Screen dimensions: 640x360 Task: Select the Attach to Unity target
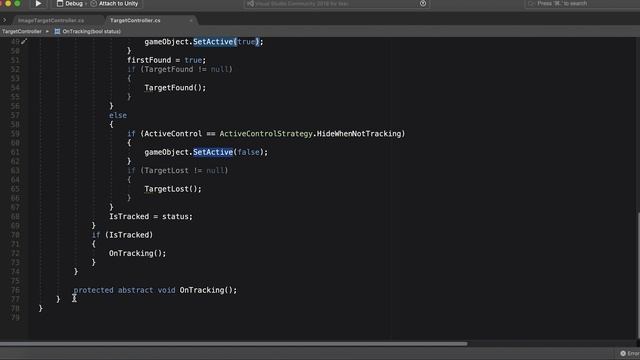tap(114, 4)
